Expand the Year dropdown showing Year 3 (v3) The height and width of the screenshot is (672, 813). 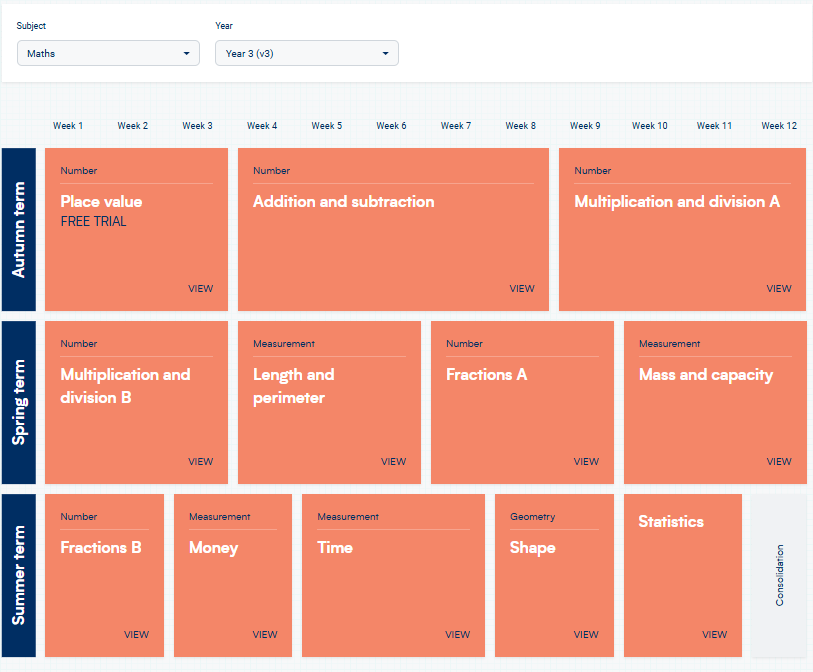point(306,53)
